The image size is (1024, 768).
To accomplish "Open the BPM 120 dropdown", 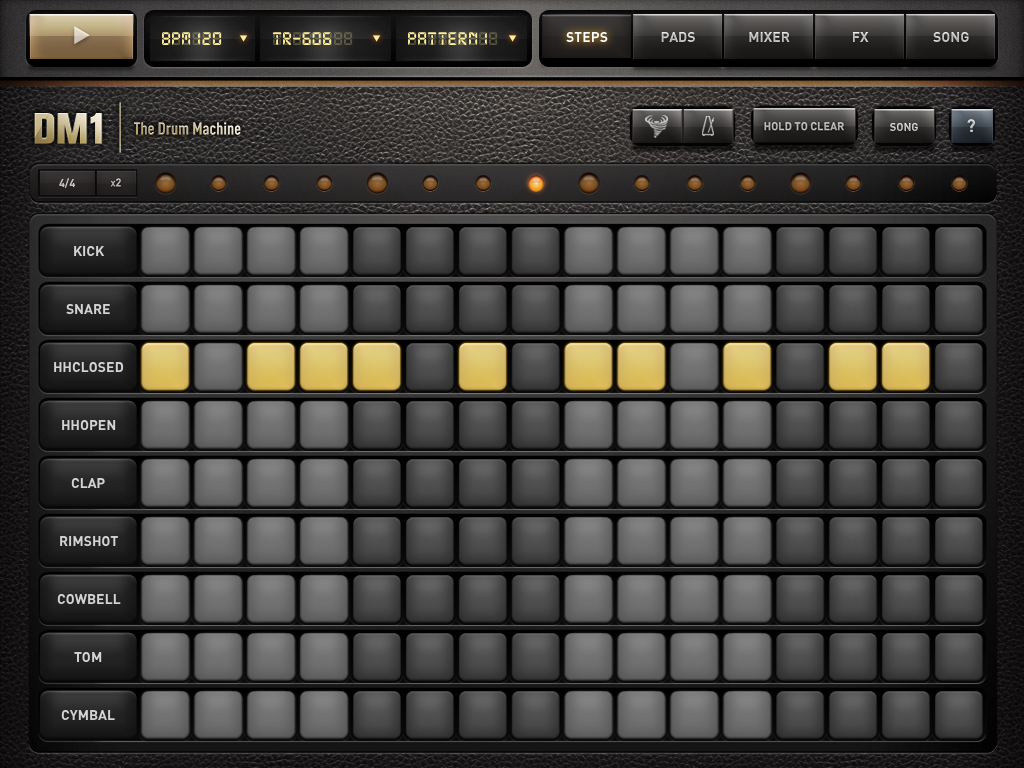I will (203, 39).
